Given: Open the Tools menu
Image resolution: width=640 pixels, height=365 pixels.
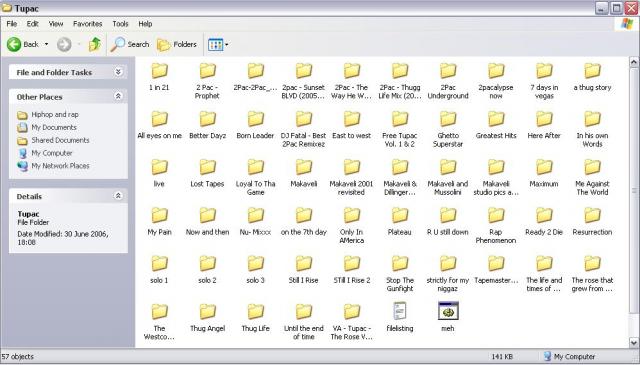Looking at the screenshot, I should coord(120,24).
